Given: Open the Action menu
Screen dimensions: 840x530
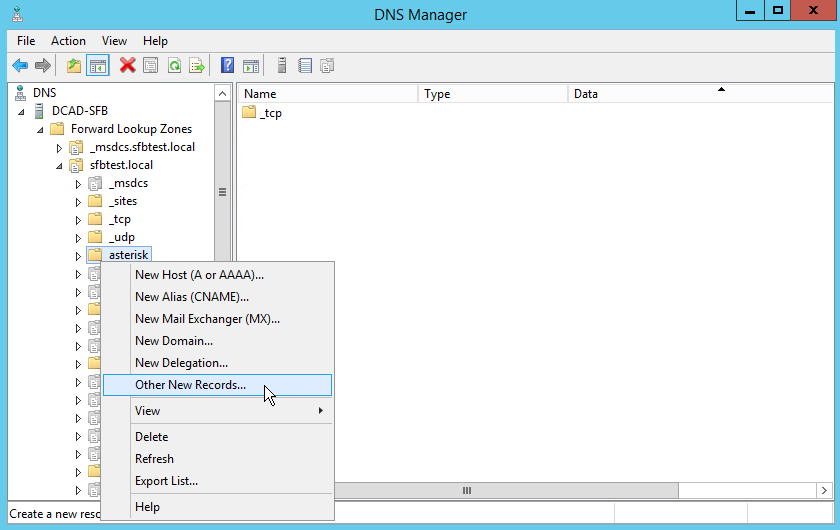Looking at the screenshot, I should click(x=68, y=41).
